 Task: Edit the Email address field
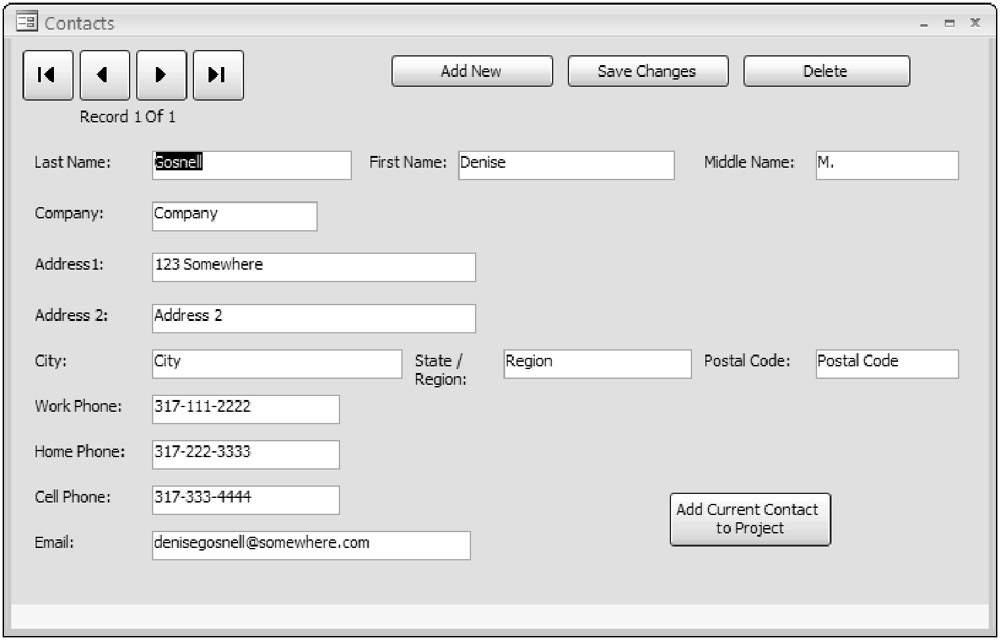point(310,545)
